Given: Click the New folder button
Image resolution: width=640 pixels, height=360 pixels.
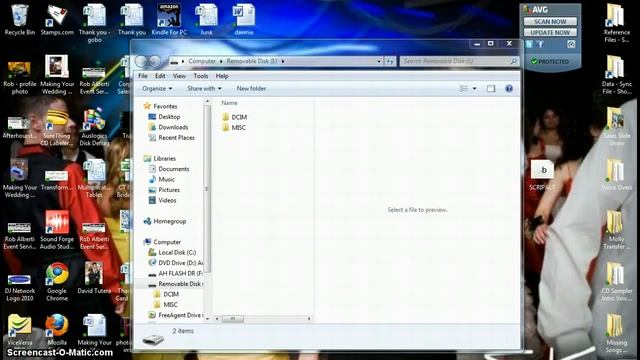Looking at the screenshot, I should 251,89.
